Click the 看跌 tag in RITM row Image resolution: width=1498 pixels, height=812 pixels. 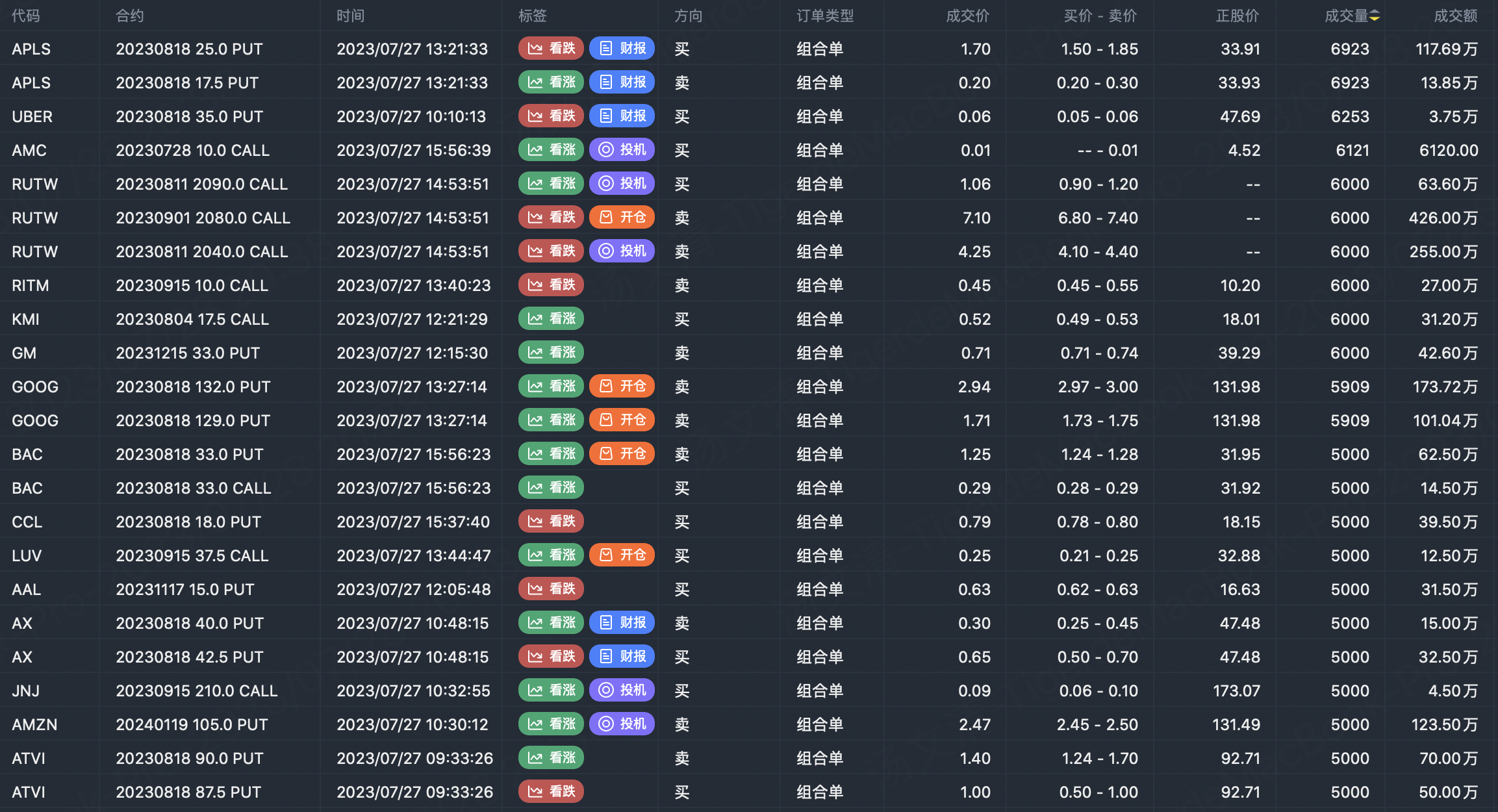coord(551,285)
